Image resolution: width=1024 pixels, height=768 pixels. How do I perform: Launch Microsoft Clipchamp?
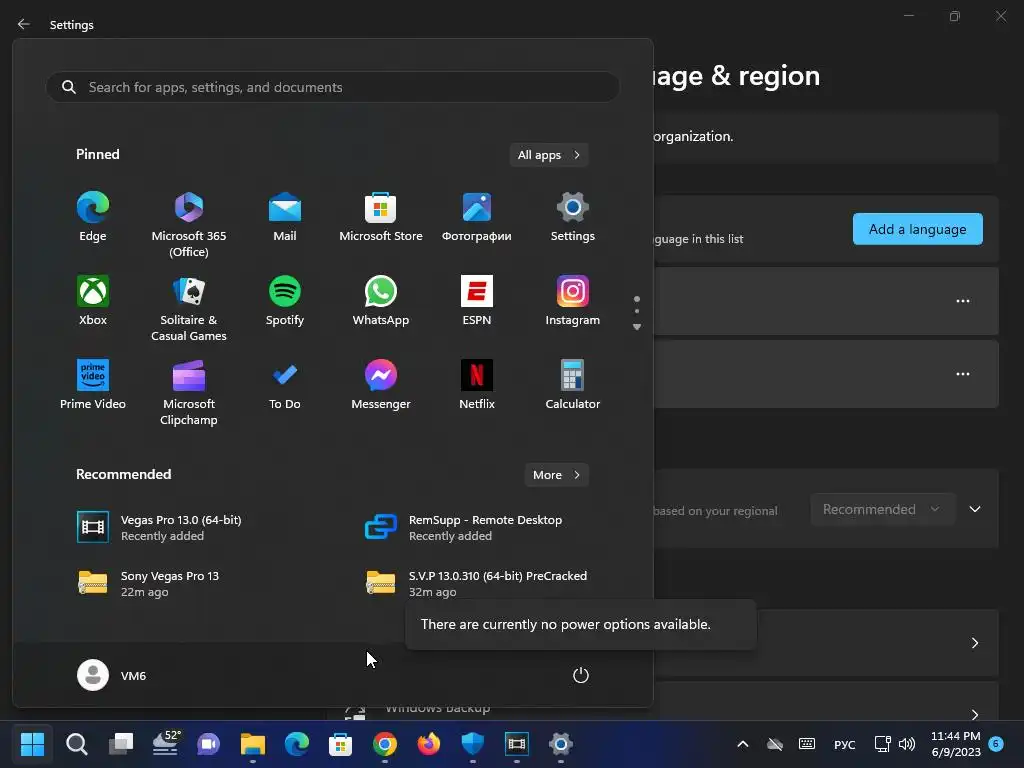[189, 392]
